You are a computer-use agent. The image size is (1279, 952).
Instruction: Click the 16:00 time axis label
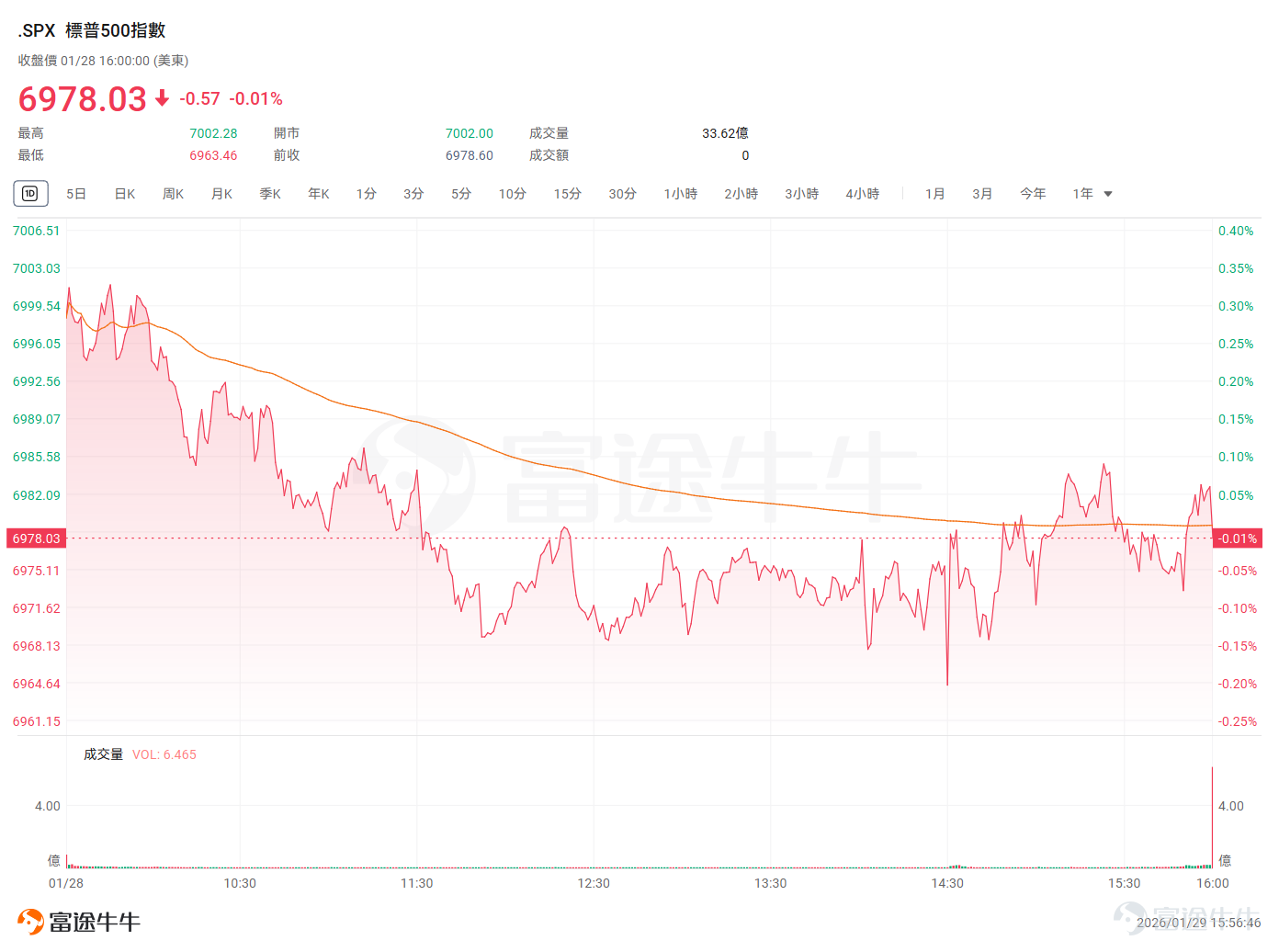(1212, 883)
